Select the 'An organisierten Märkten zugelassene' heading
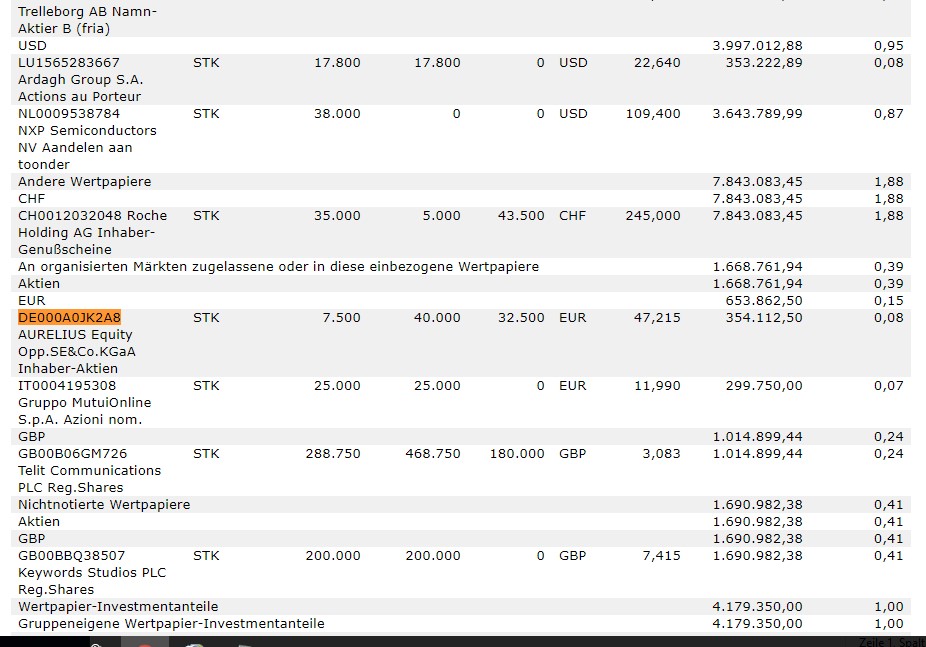 (x=278, y=267)
